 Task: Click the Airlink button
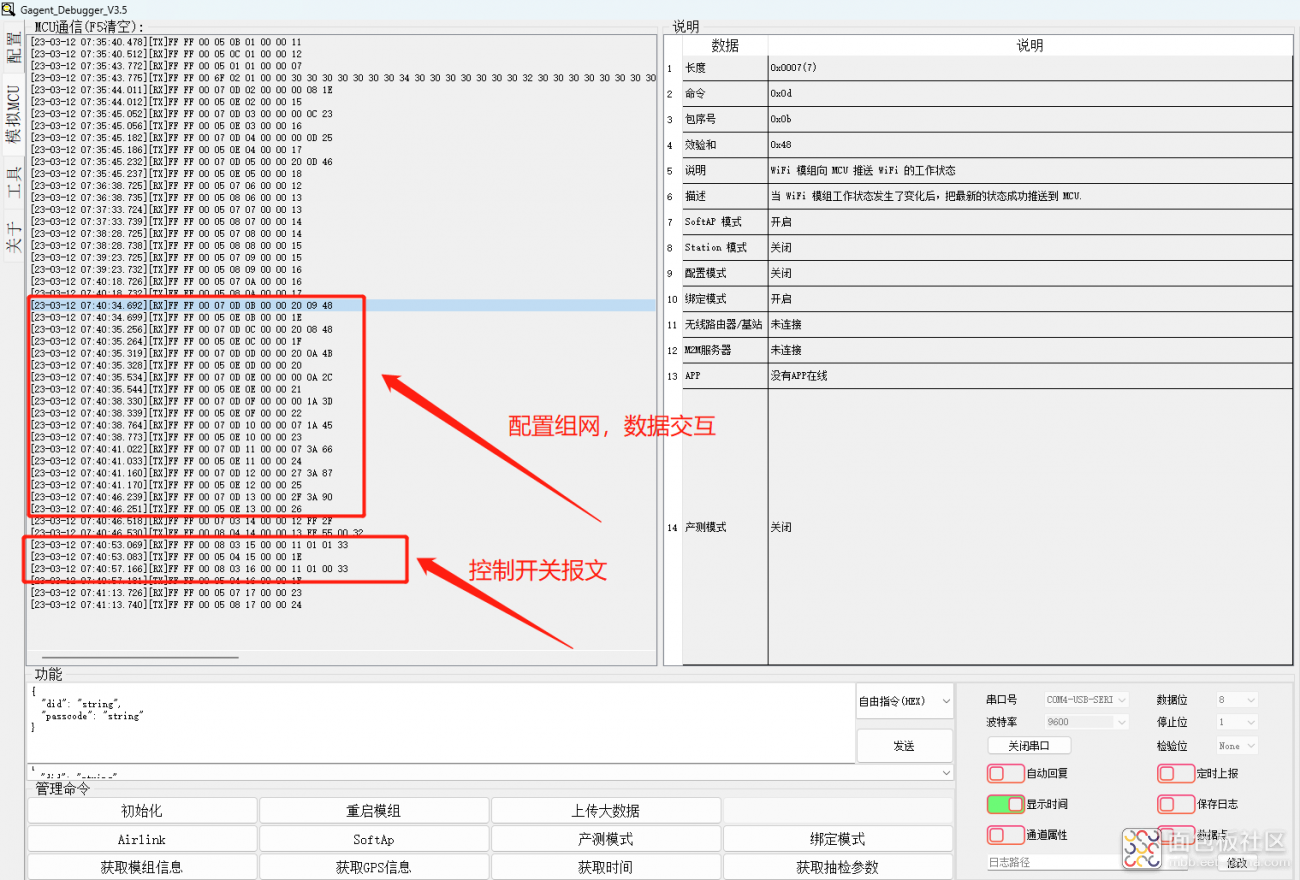142,839
